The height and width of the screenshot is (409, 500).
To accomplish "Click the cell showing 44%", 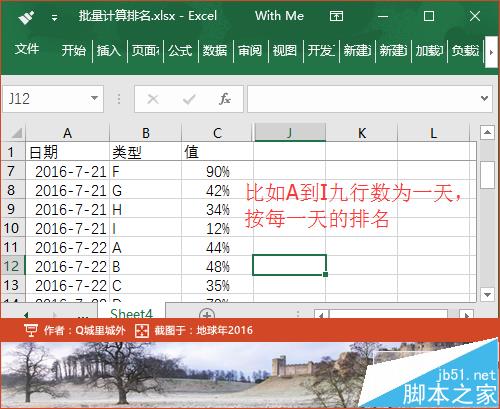I will coord(217,247).
